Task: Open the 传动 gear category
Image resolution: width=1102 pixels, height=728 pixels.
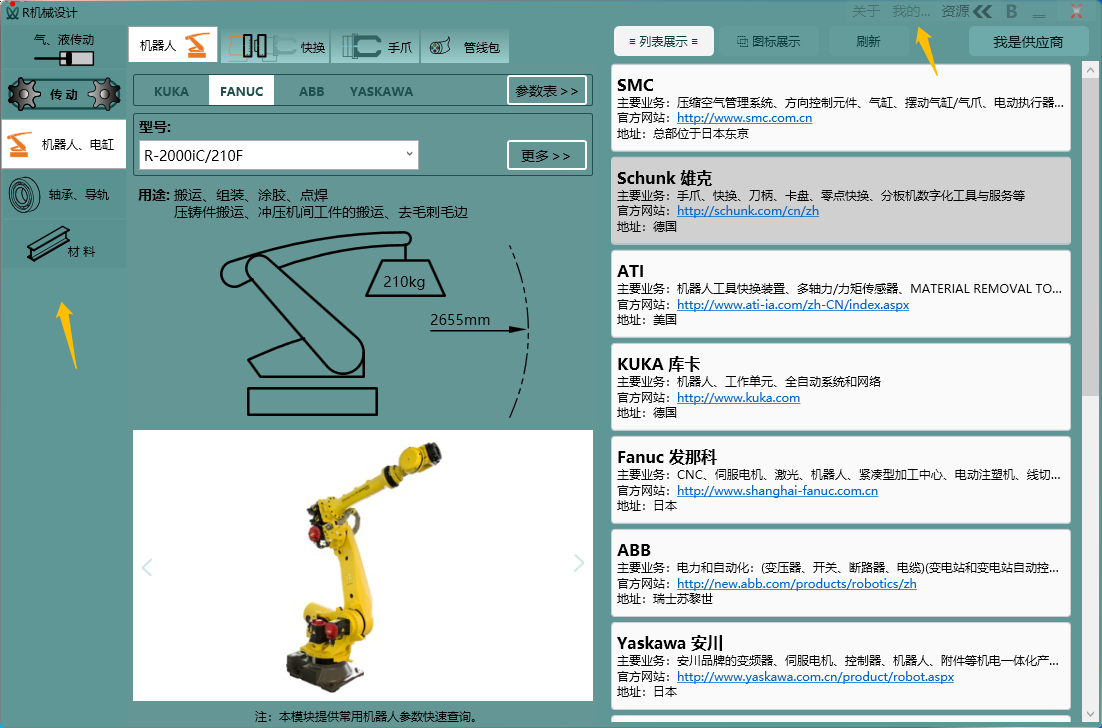Action: (64, 94)
